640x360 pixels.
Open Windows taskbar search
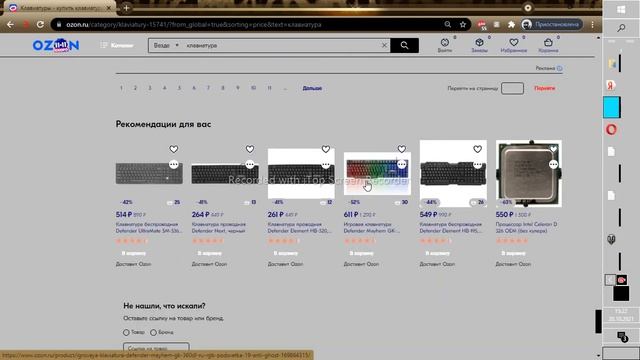click(x=621, y=28)
